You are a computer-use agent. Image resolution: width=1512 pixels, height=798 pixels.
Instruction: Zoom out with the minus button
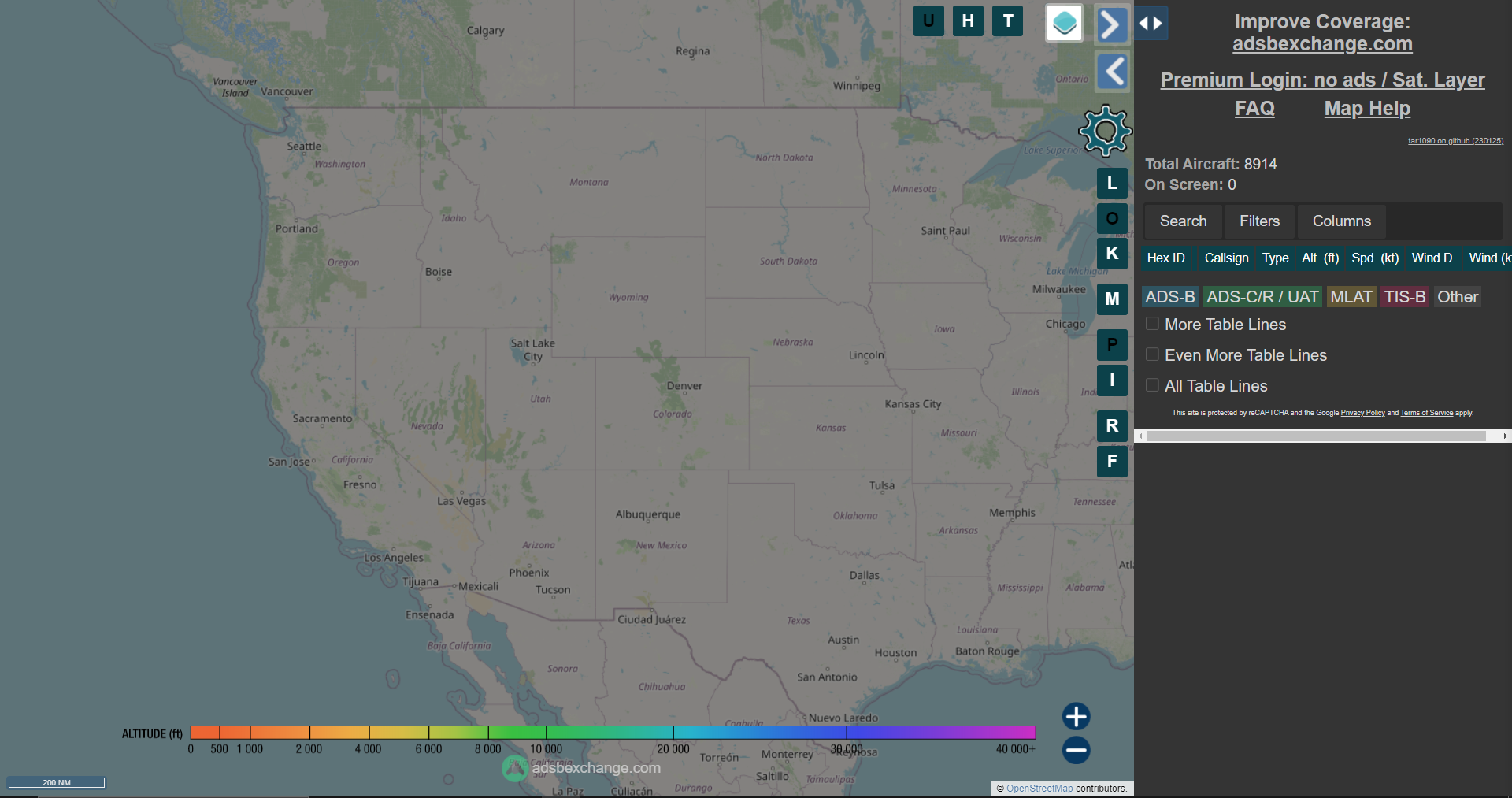[x=1076, y=750]
